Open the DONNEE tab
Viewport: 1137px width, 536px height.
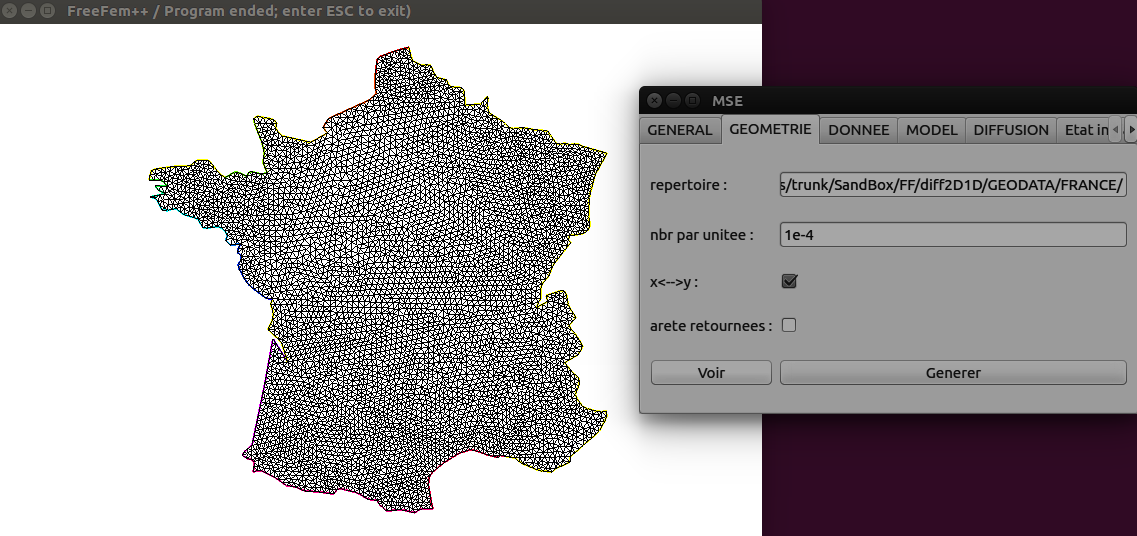coord(858,130)
